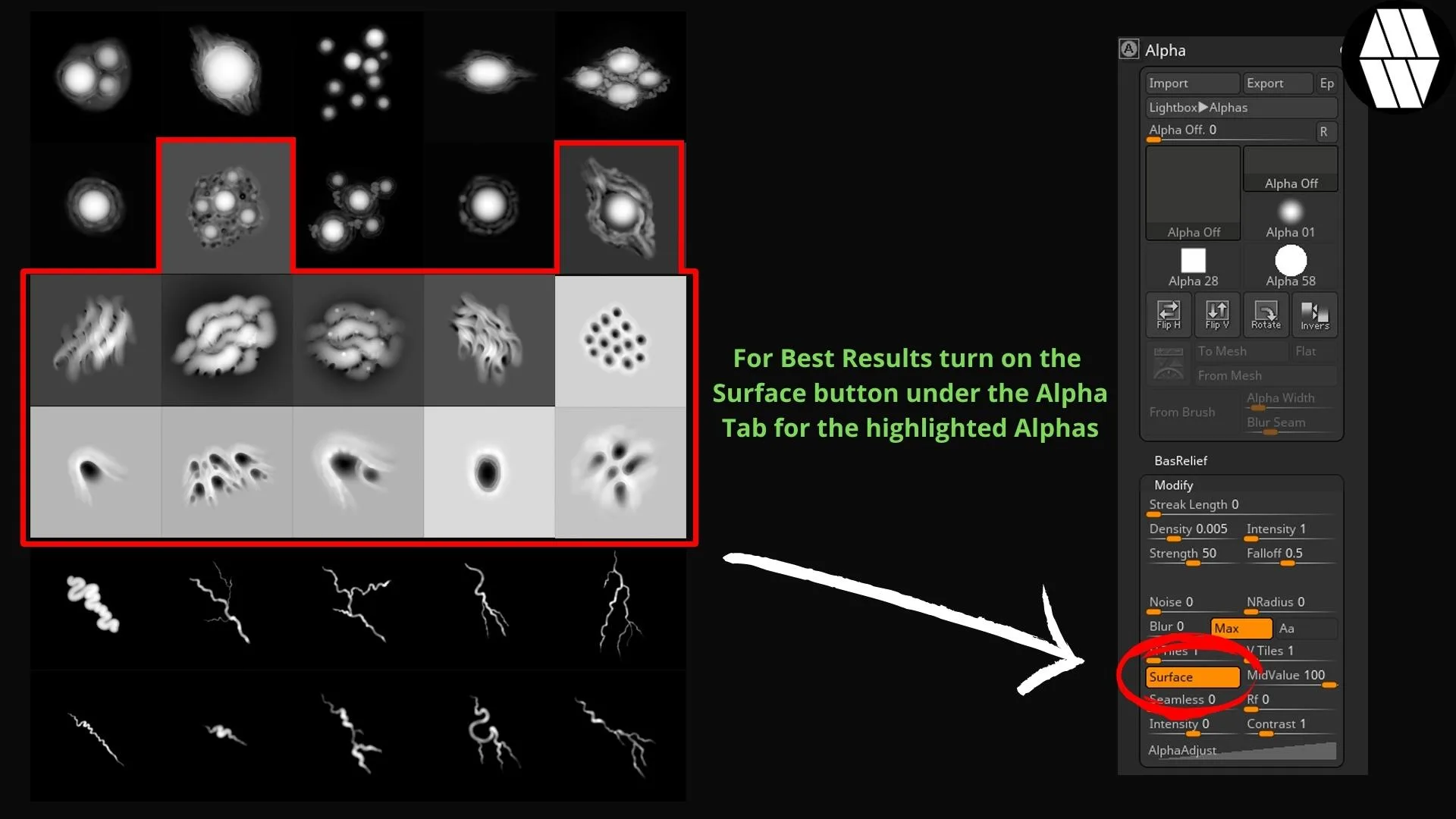This screenshot has height=819, width=1456.
Task: Select the scratches alpha thumbnail row
Action: coord(355,340)
